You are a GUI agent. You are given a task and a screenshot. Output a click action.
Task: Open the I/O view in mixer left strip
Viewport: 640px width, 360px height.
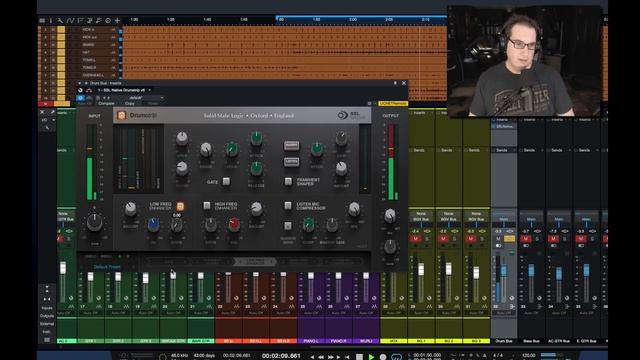click(x=44, y=120)
